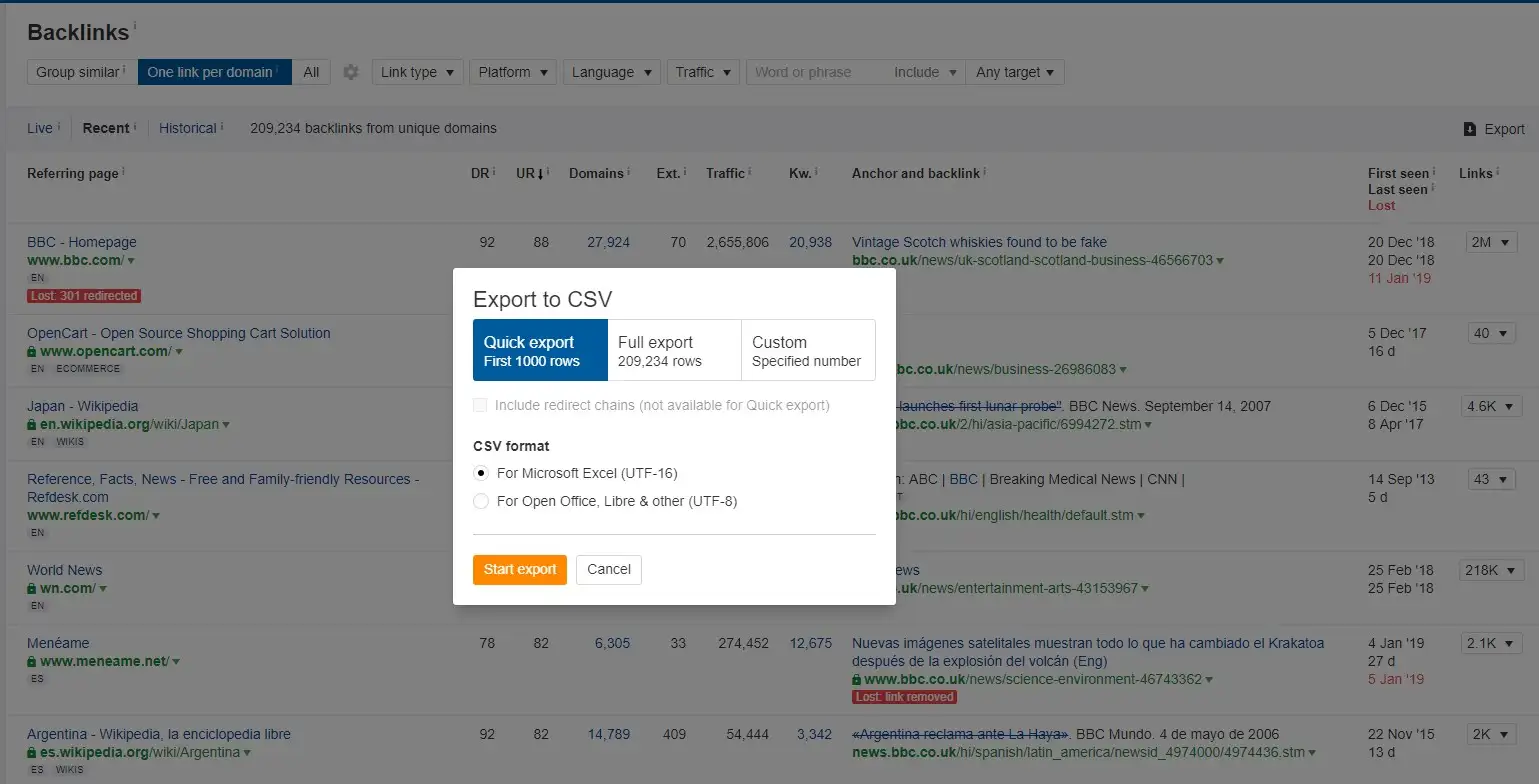This screenshot has height=784, width=1539.
Task: Expand the 218K links dropdown for World News
Action: pyautogui.click(x=1491, y=570)
